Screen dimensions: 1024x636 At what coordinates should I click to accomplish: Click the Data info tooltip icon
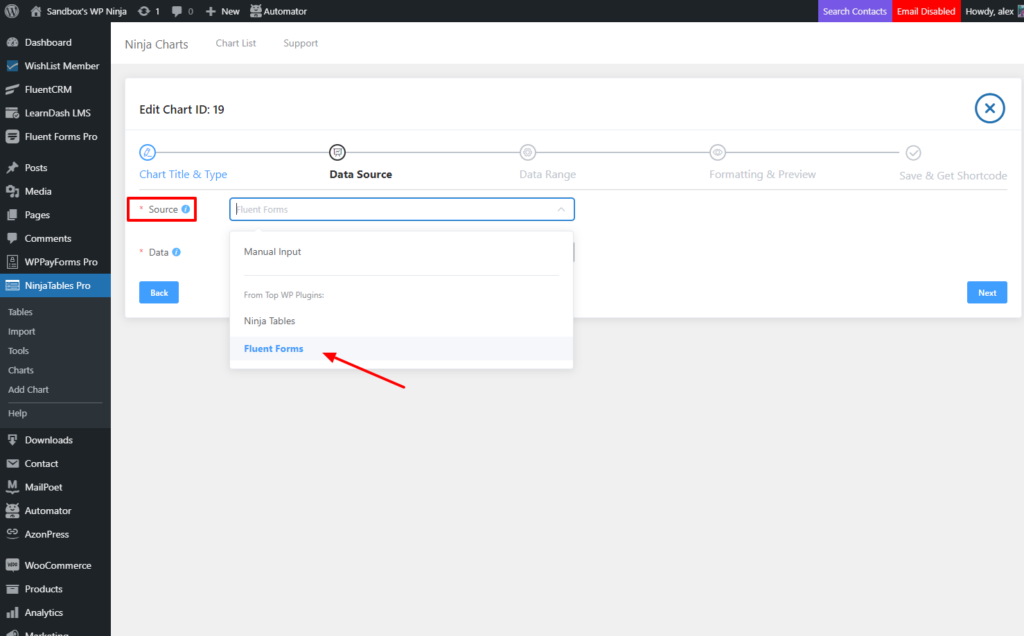(177, 252)
